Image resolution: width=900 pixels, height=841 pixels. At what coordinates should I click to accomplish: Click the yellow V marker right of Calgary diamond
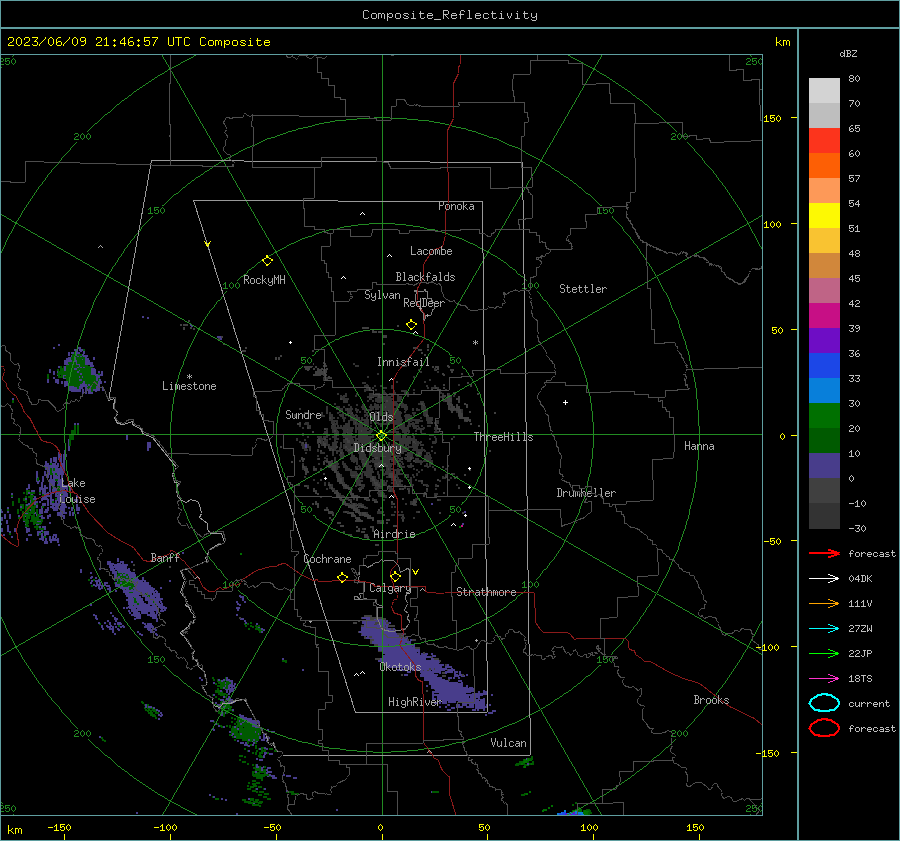click(x=416, y=572)
